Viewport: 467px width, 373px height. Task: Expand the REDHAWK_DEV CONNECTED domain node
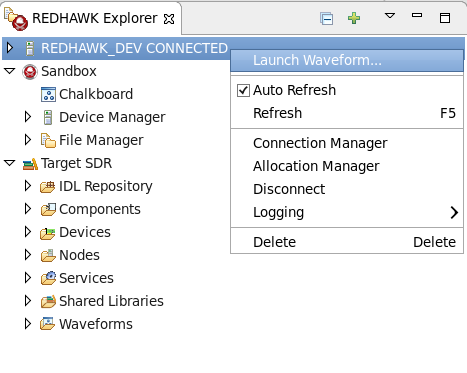pos(10,48)
